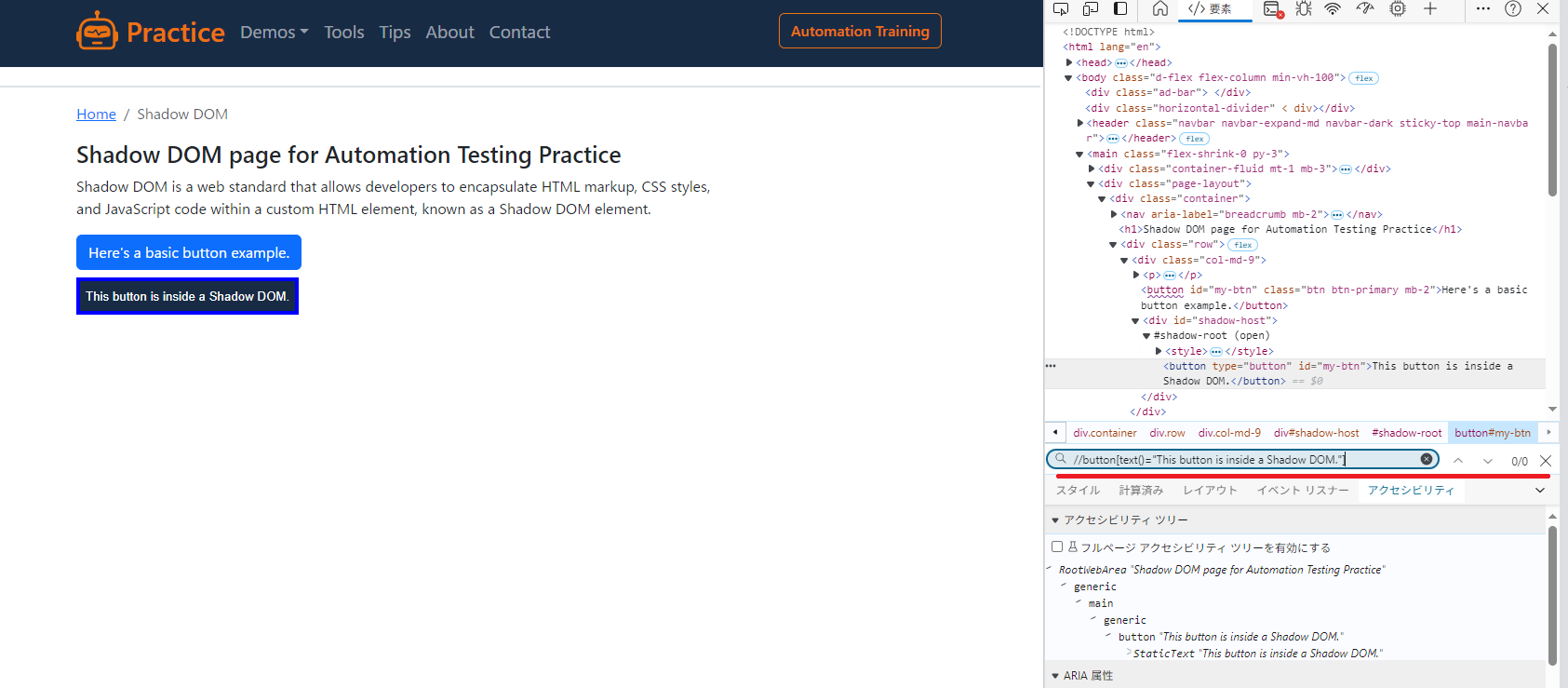Go to previous search result arrow
The height and width of the screenshot is (688, 1568).
click(1458, 461)
